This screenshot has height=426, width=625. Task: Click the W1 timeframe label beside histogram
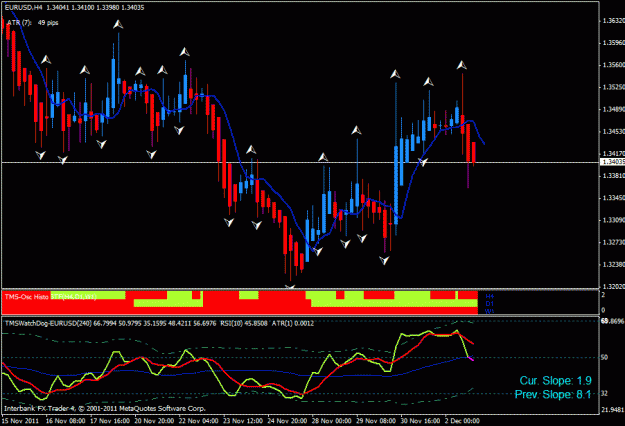point(489,311)
